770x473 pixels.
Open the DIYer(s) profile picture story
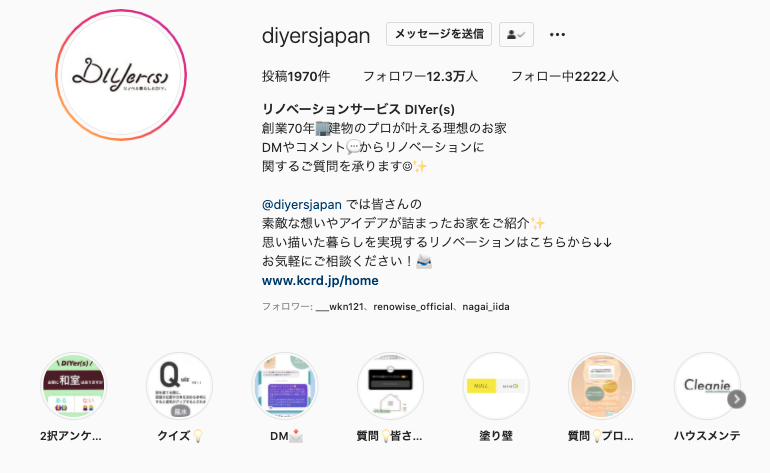[x=121, y=75]
